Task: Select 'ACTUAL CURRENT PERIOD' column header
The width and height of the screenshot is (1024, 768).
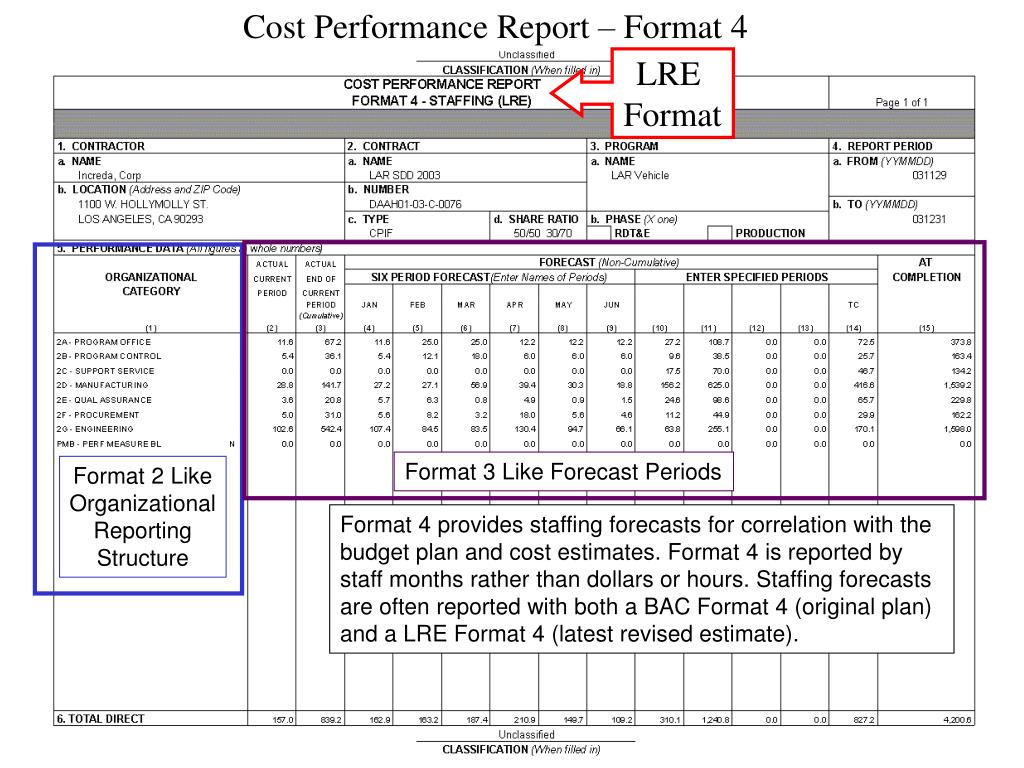Action: 272,279
